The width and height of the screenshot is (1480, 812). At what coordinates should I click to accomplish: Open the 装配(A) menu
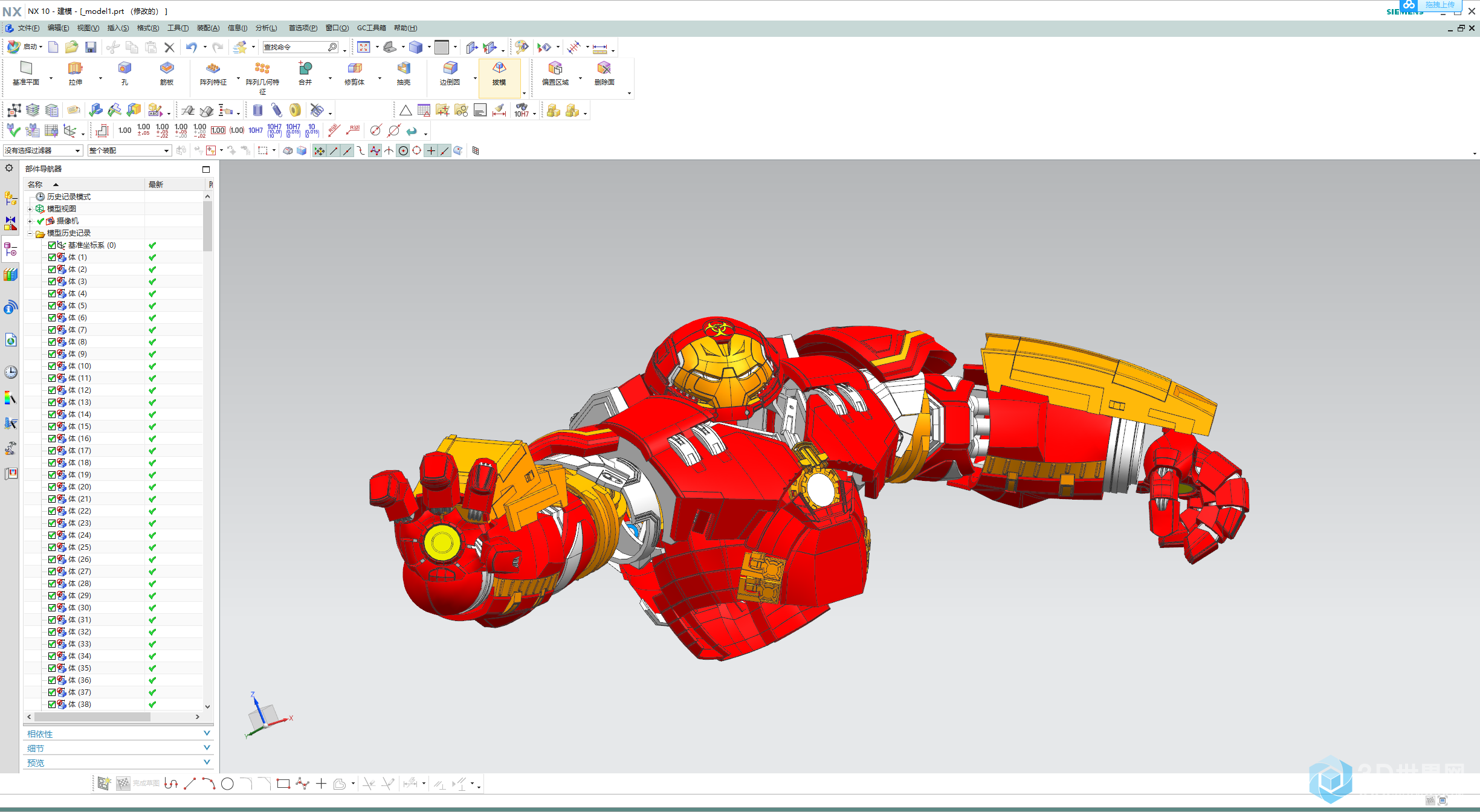(x=208, y=28)
